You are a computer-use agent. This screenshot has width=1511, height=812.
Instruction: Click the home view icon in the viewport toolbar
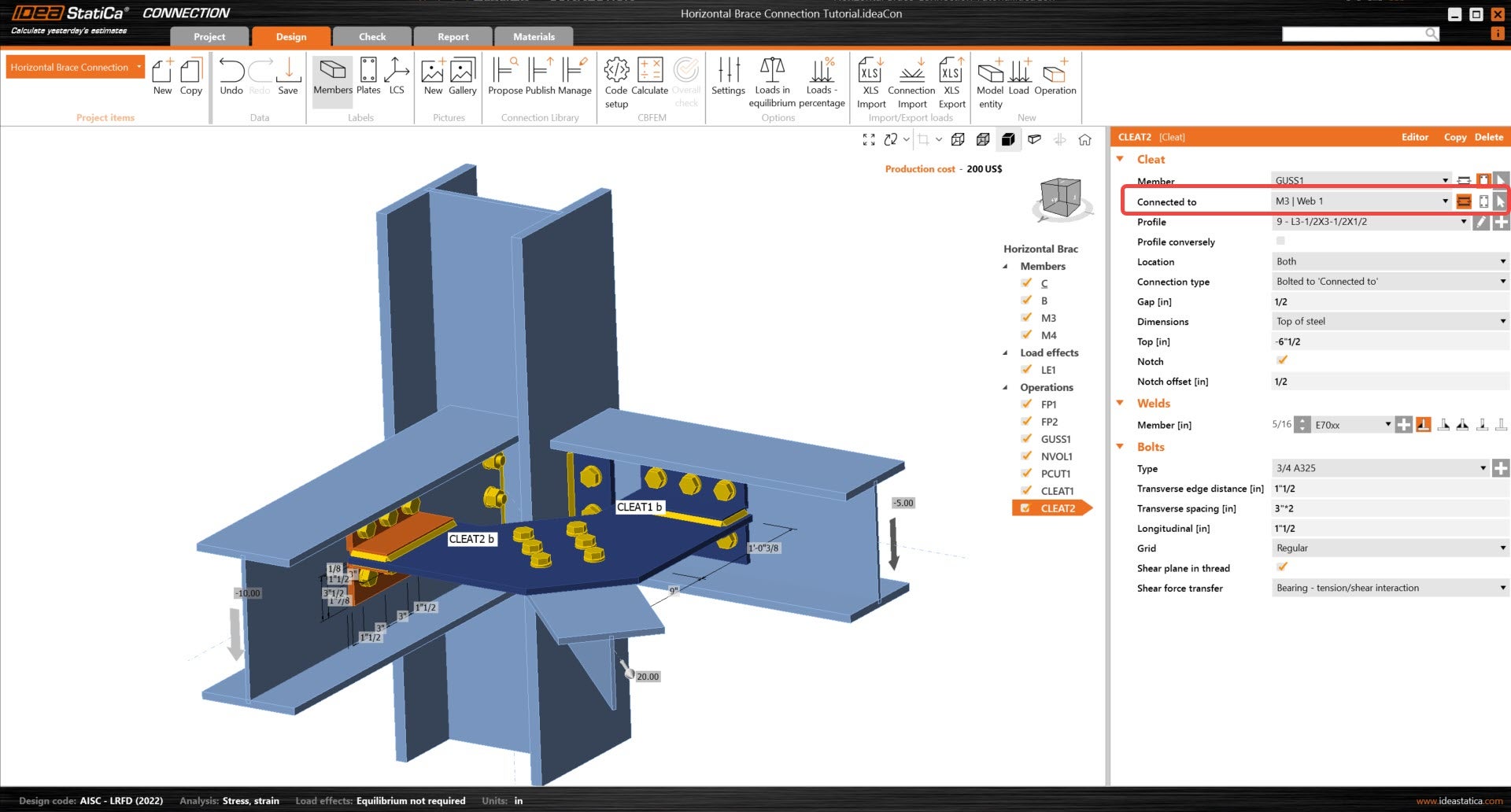tap(1084, 139)
